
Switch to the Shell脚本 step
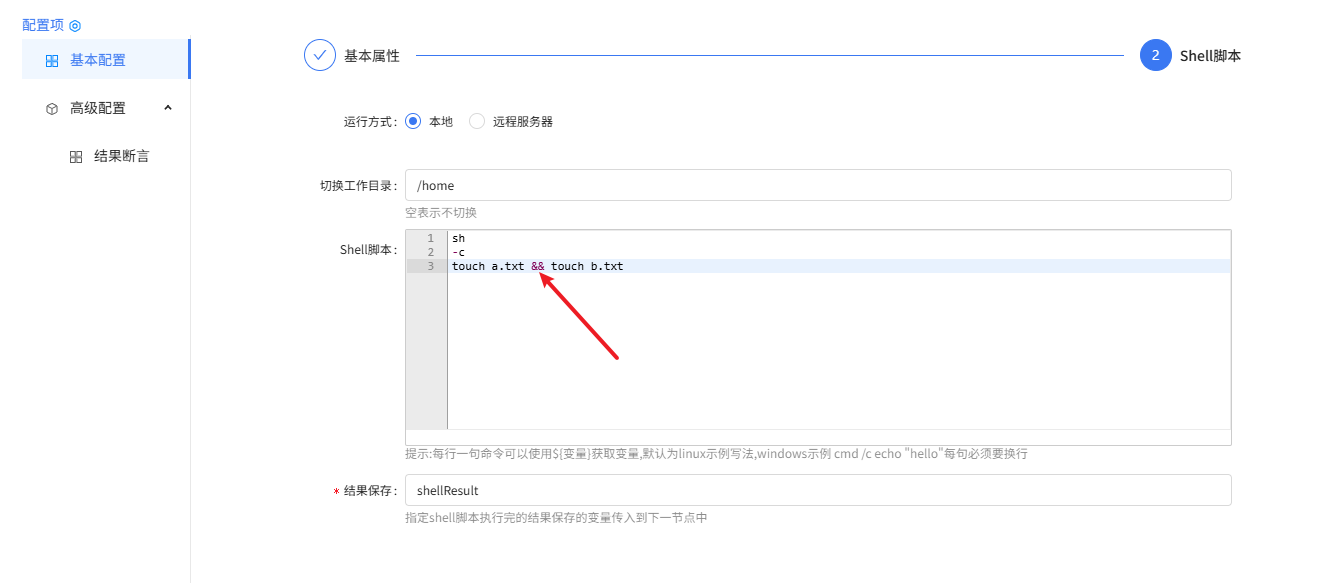pos(1210,56)
